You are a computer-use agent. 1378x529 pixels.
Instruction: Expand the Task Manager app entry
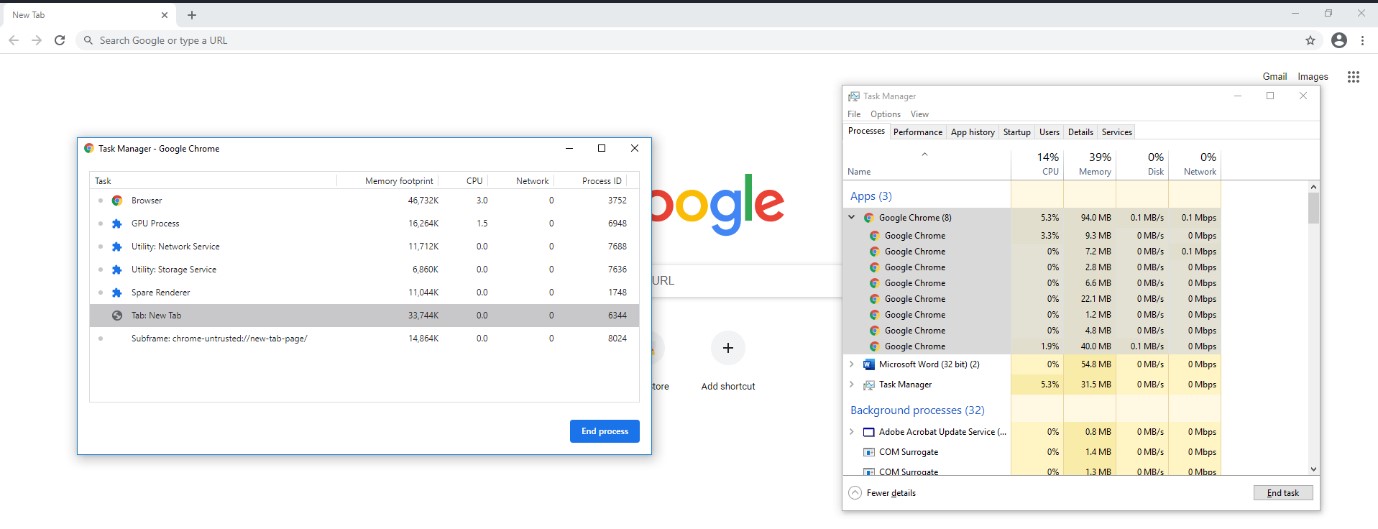coord(852,384)
